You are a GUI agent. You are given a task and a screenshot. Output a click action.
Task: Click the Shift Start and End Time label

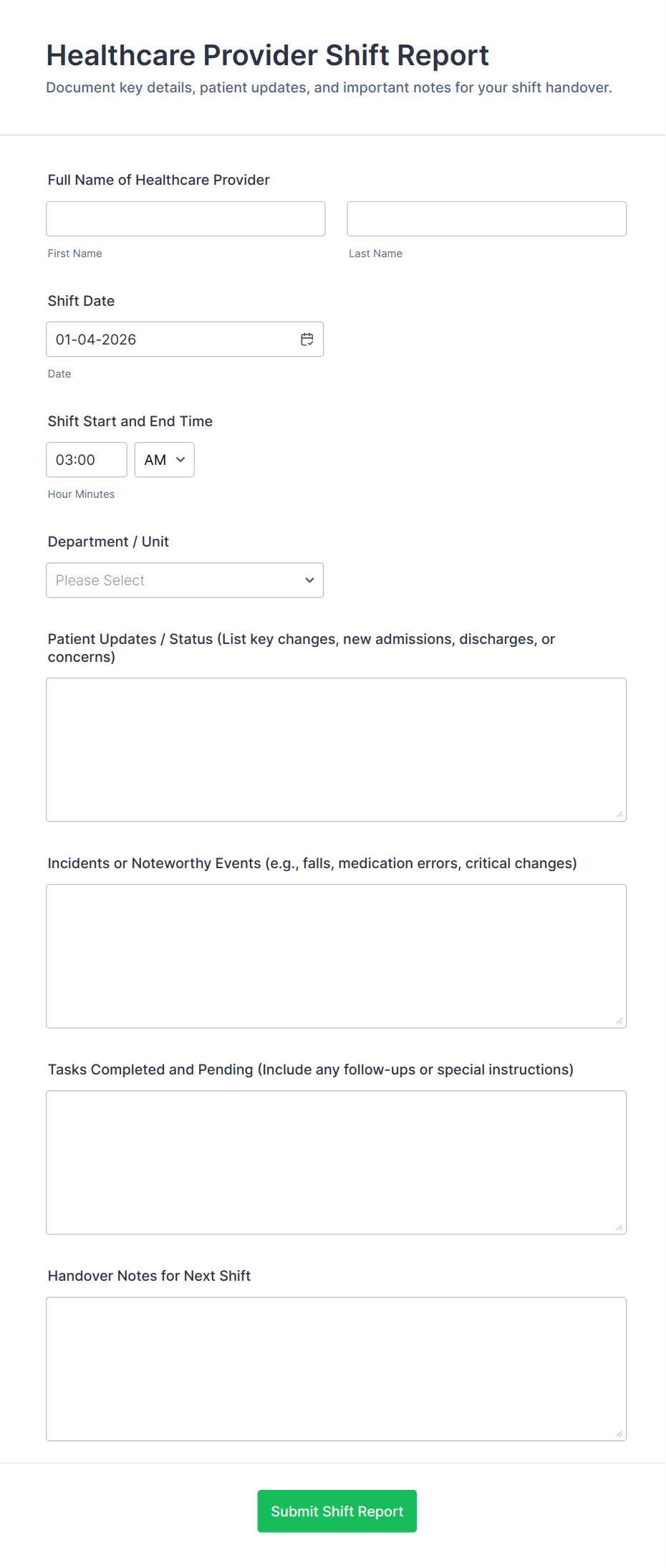(x=130, y=421)
